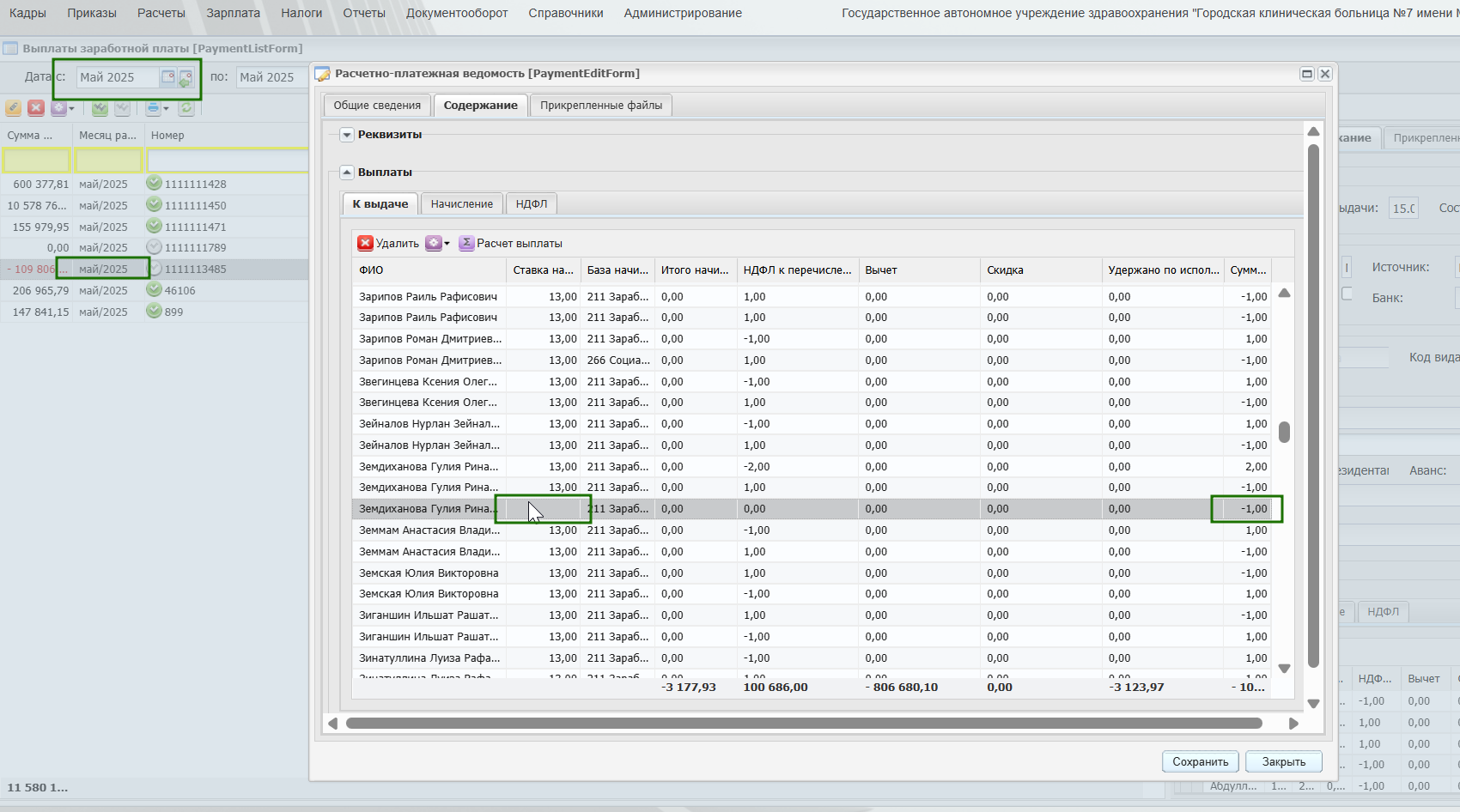This screenshot has height=812, width=1460.
Task: Click the Удалить button label
Action: tap(397, 244)
